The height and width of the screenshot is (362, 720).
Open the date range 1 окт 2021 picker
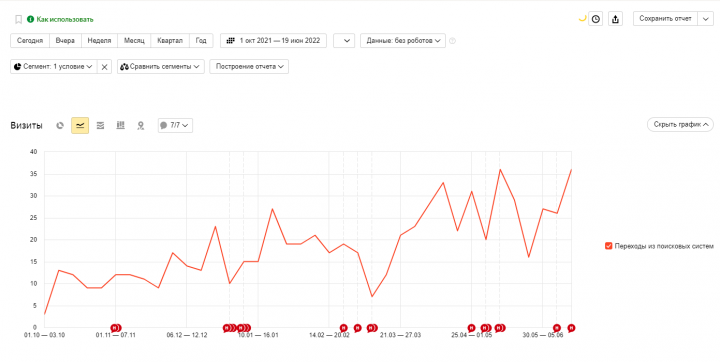[273, 40]
